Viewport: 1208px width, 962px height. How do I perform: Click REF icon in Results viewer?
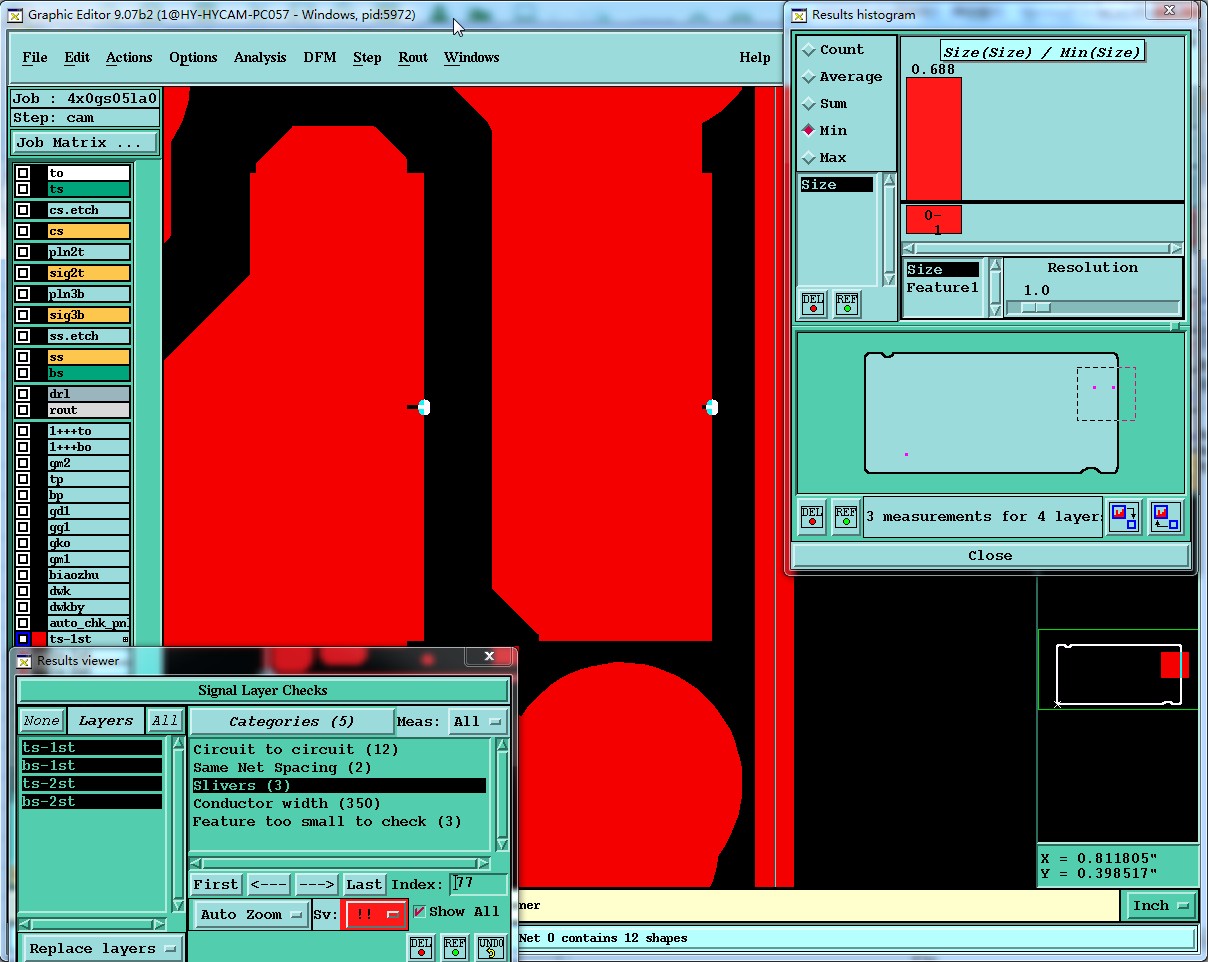tap(455, 946)
